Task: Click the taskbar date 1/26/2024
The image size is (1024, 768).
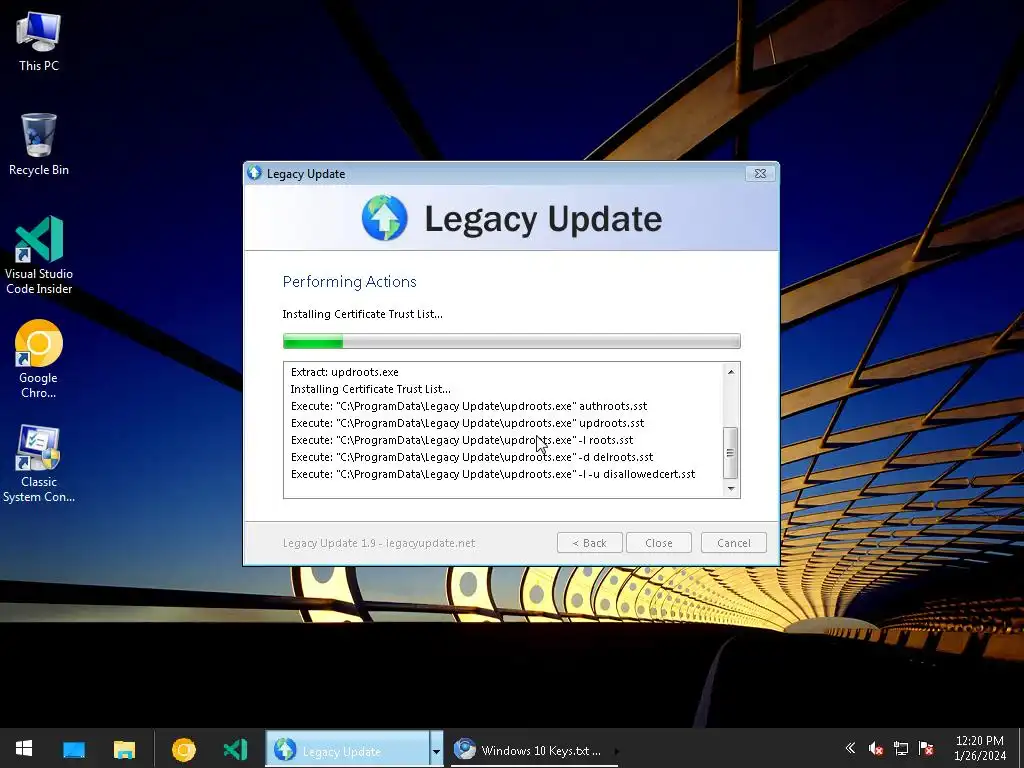Action: [x=980, y=756]
